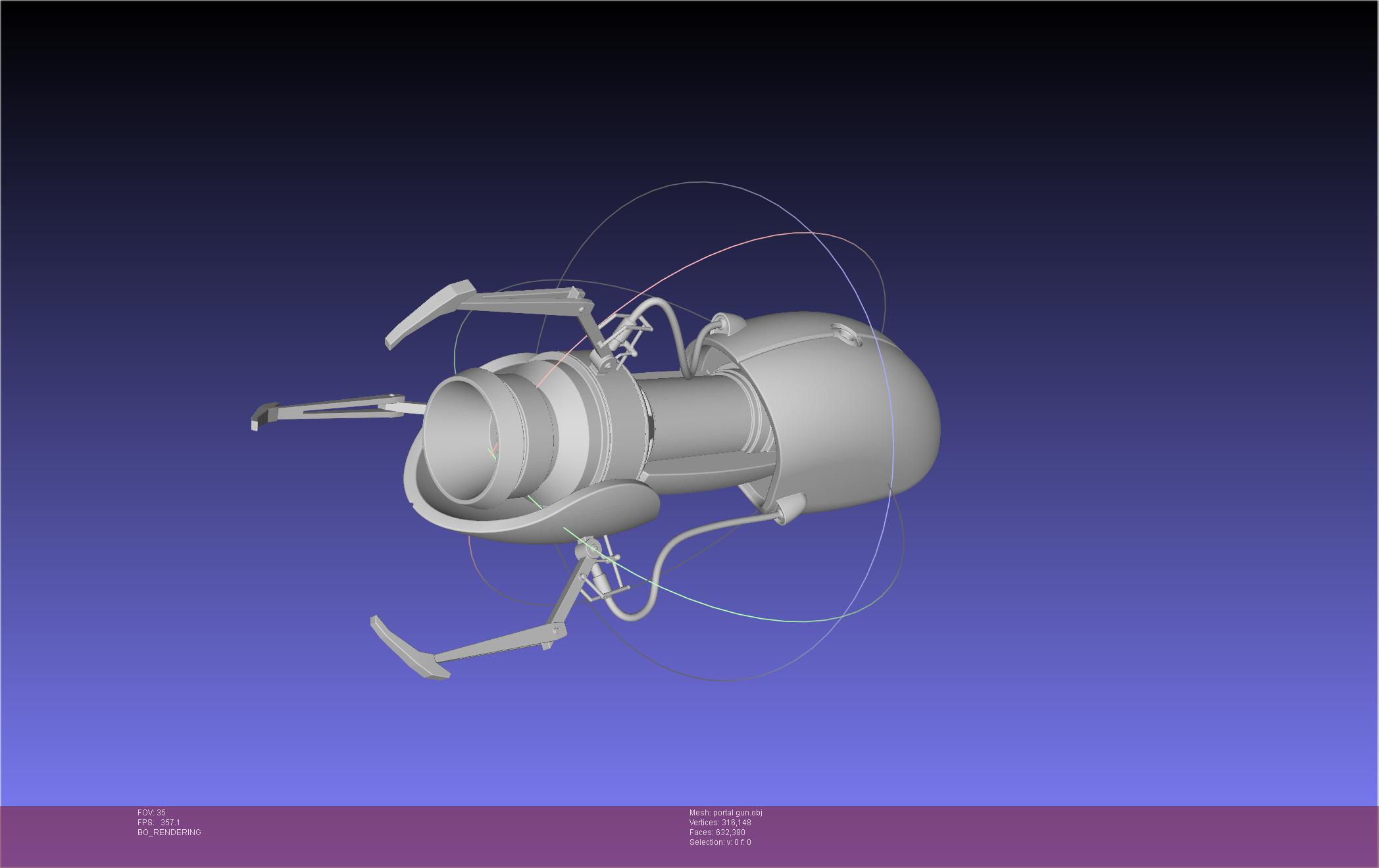This screenshot has height=868, width=1379.
Task: Click the FOV: 35 readout
Action: pos(151,813)
